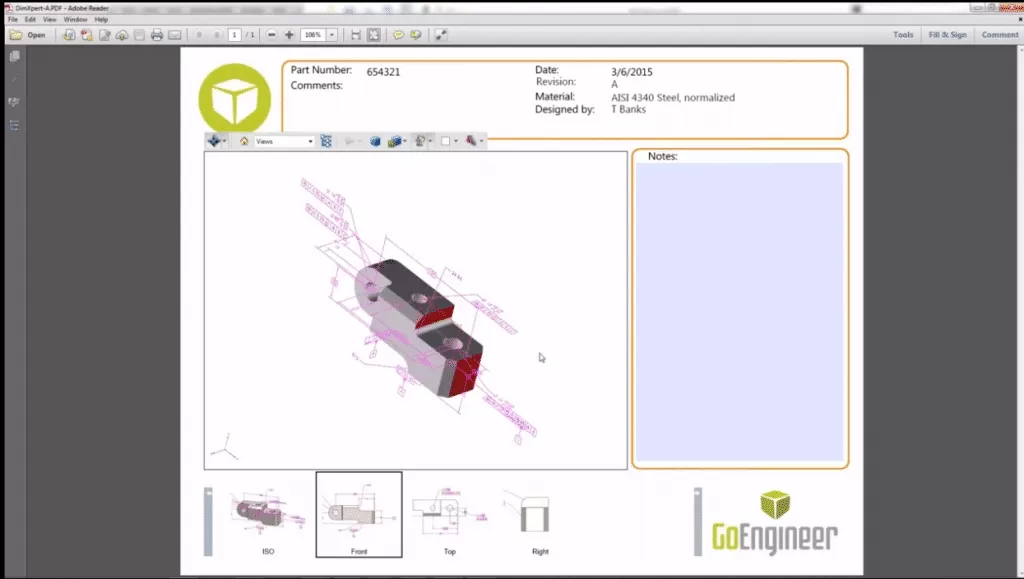Click the read mode expand icon
The width and height of the screenshot is (1024, 579).
click(441, 35)
